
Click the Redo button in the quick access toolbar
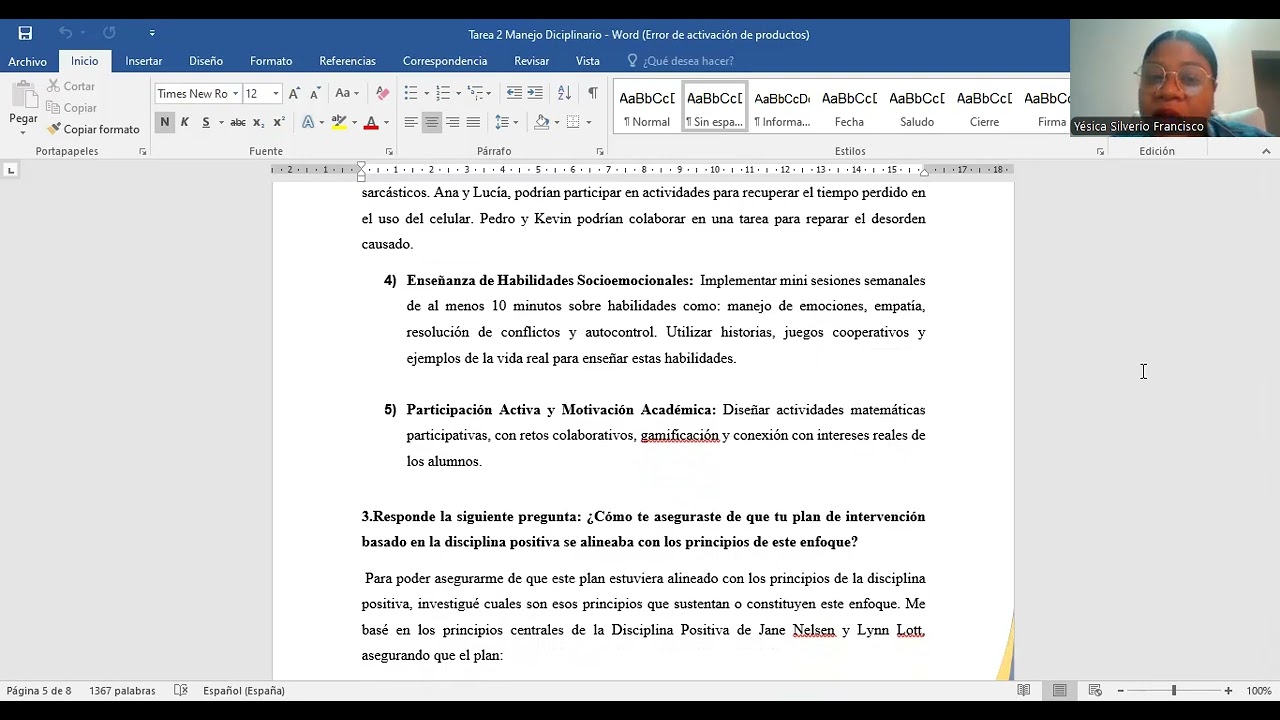109,33
